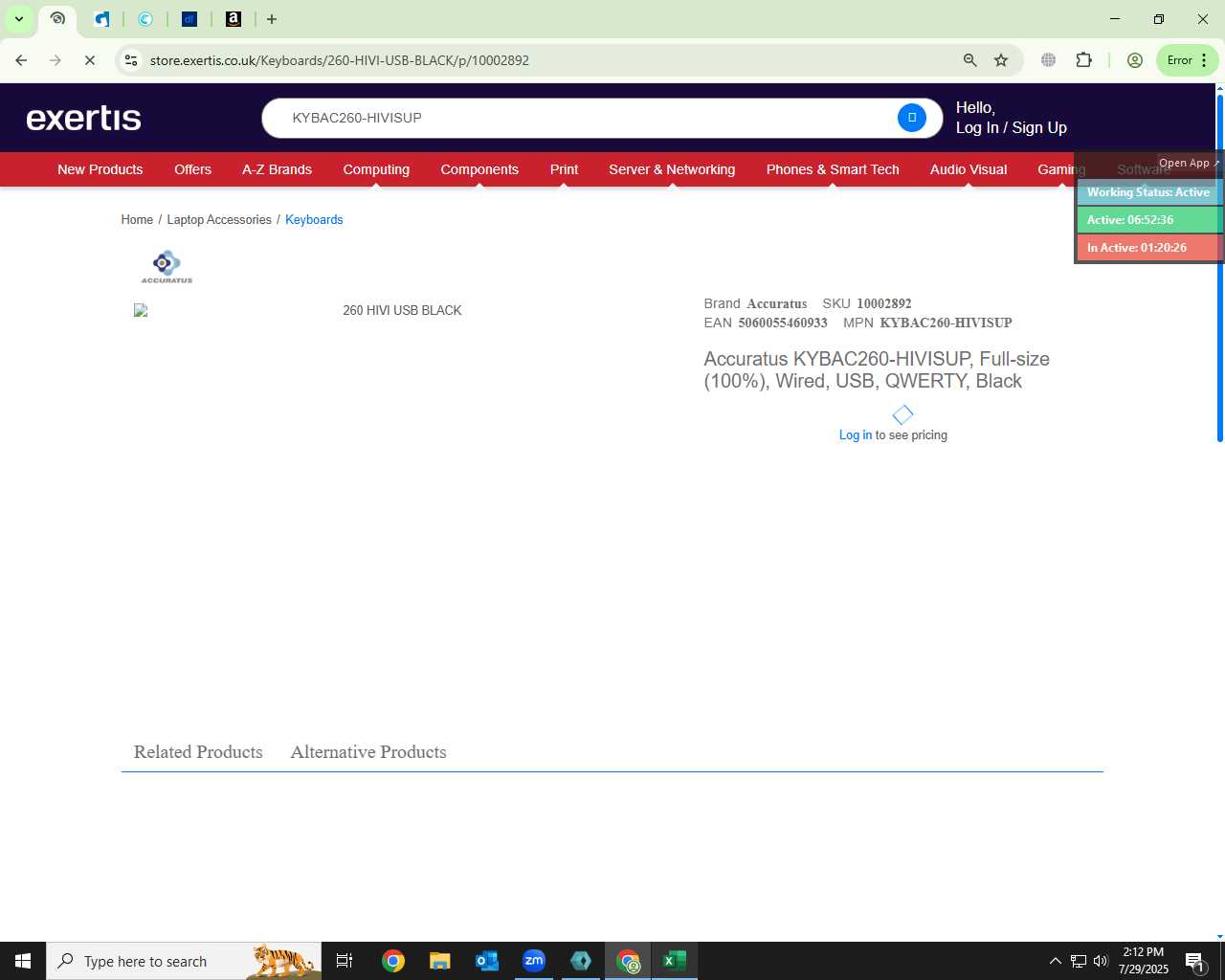Expand the Phones & Smart Tech menu
This screenshot has width=1225, height=980.
click(x=833, y=169)
